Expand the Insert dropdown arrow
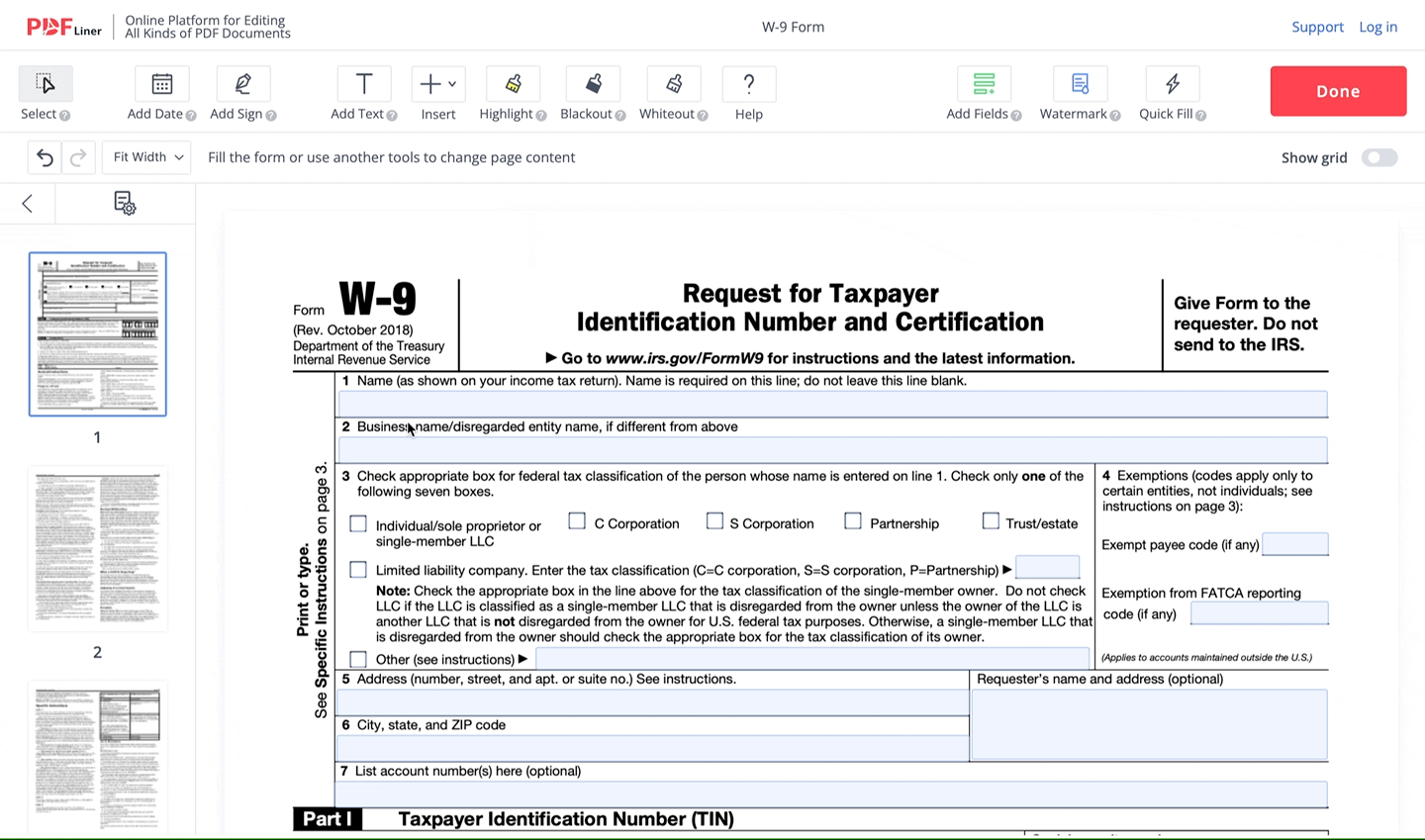The image size is (1425, 840). pos(451,84)
